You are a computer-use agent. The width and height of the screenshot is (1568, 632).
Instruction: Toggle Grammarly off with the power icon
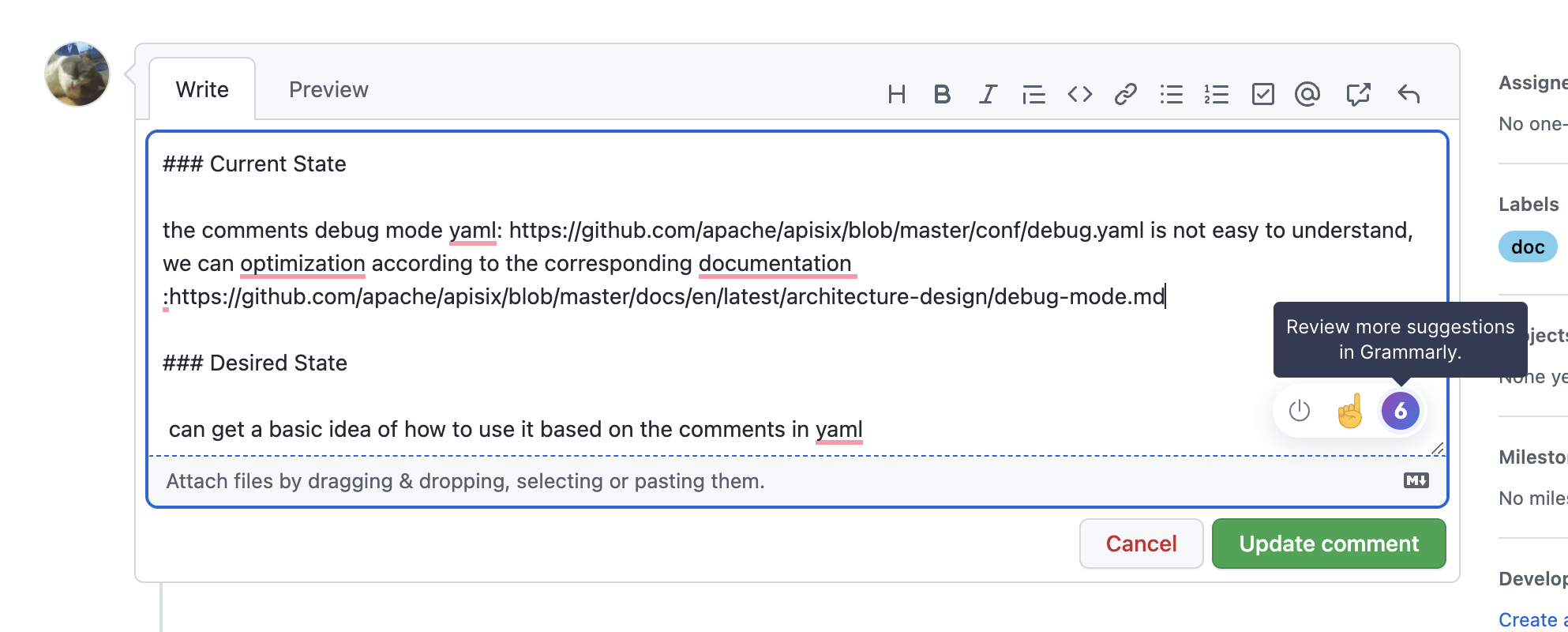click(1299, 411)
